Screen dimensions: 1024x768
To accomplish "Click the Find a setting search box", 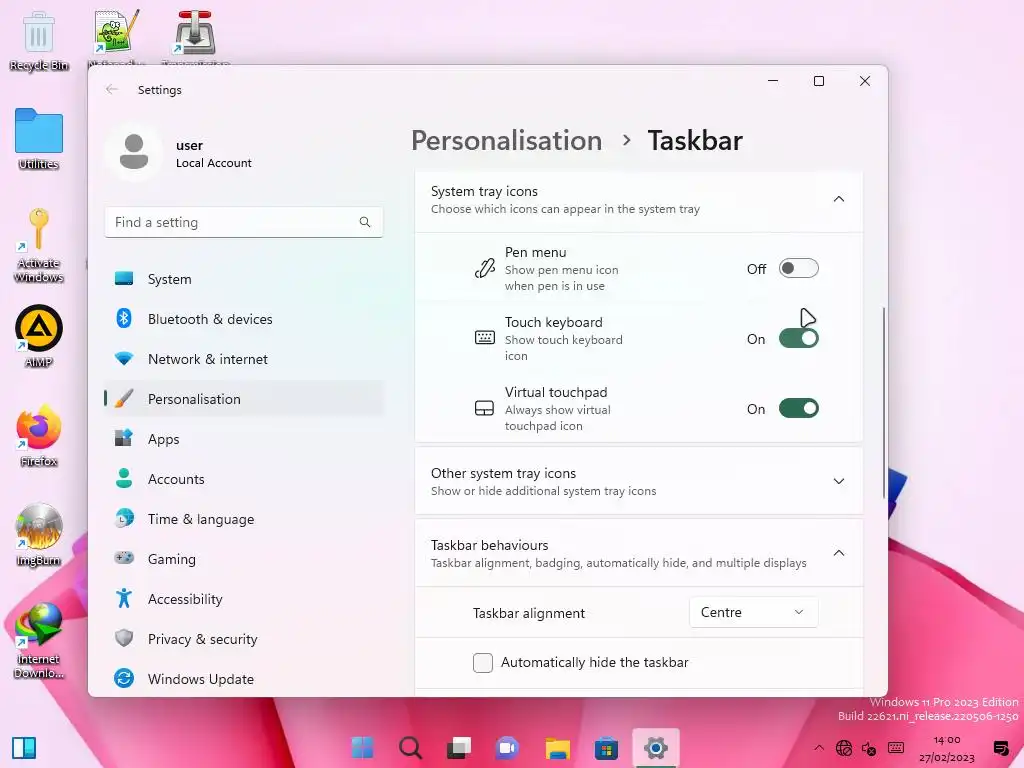I will 244,222.
